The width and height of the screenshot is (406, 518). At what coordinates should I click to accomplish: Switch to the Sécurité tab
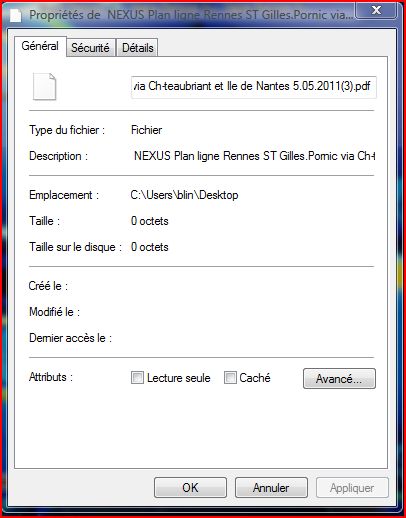pyautogui.click(x=90, y=48)
